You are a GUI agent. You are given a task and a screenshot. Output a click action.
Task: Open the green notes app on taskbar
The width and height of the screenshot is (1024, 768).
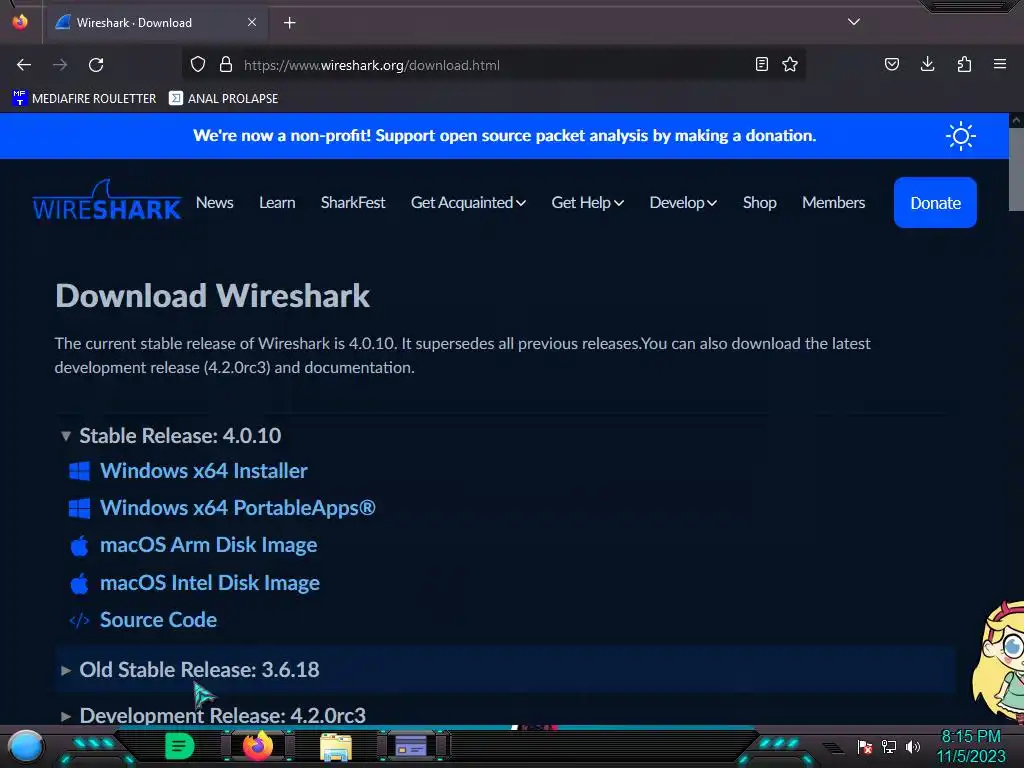179,746
